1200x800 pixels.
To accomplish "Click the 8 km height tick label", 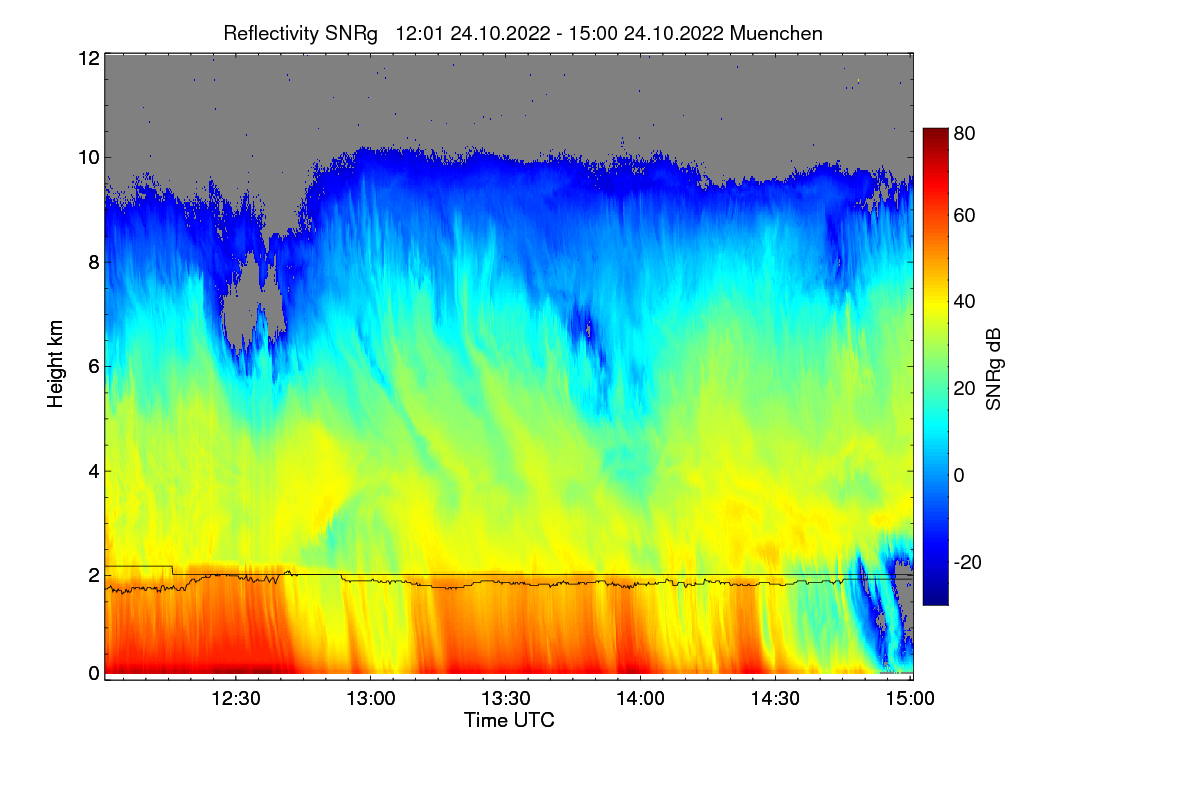I will (x=94, y=262).
